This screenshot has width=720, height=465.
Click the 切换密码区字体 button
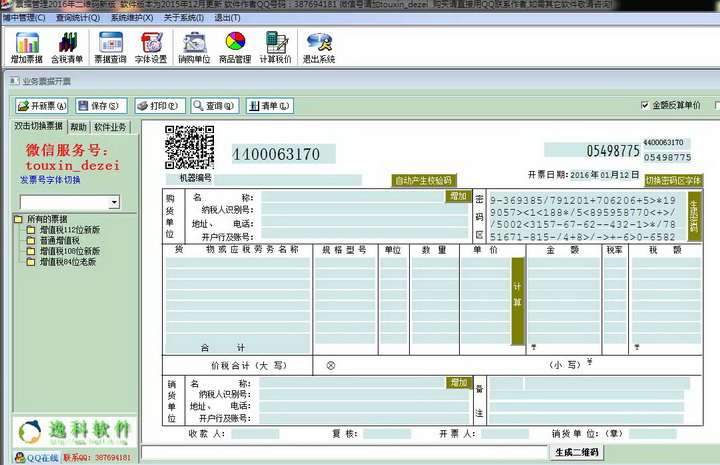(x=673, y=181)
